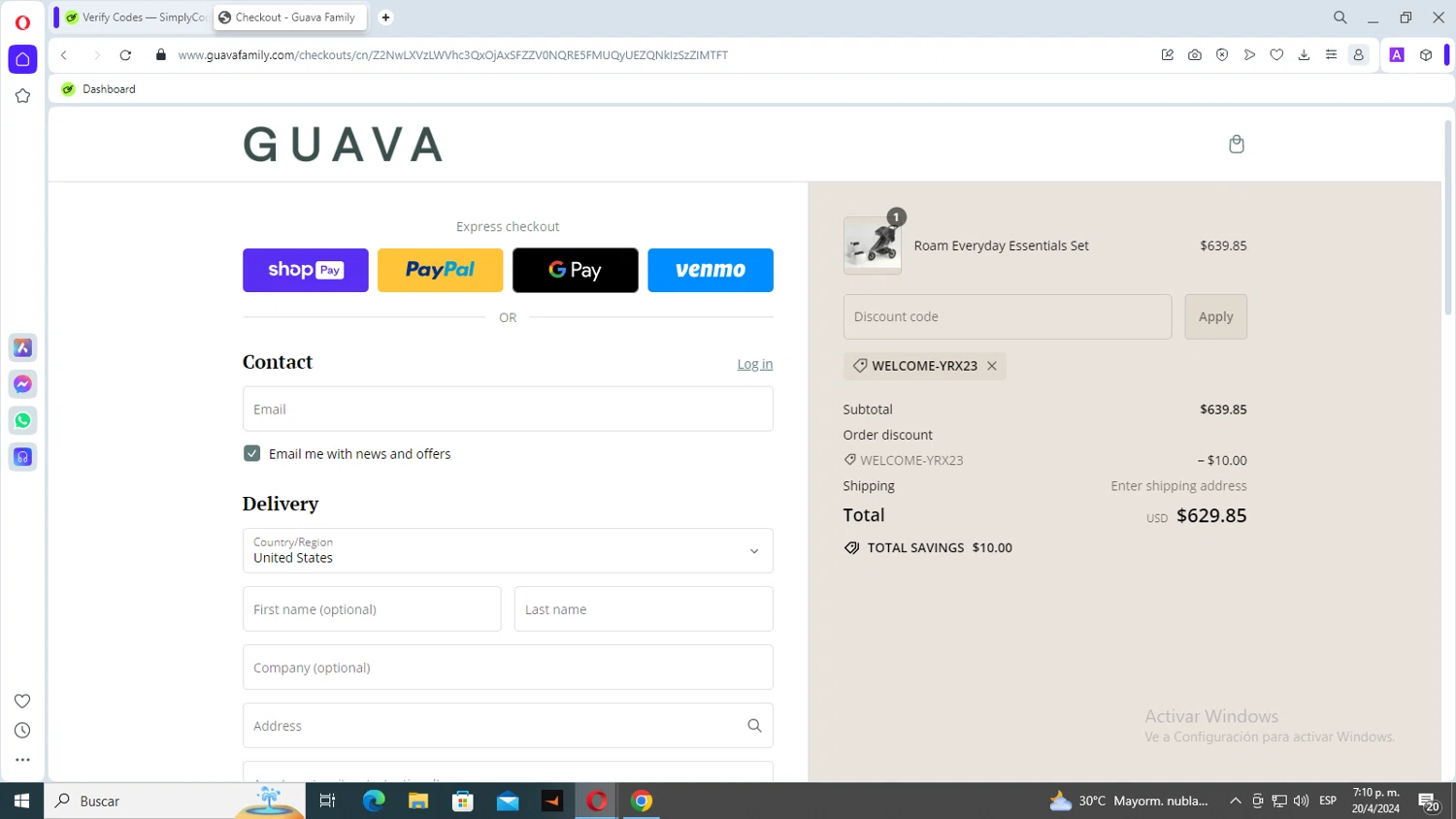Open the bookmarks star in the sidebar
This screenshot has height=819, width=1456.
[x=22, y=96]
